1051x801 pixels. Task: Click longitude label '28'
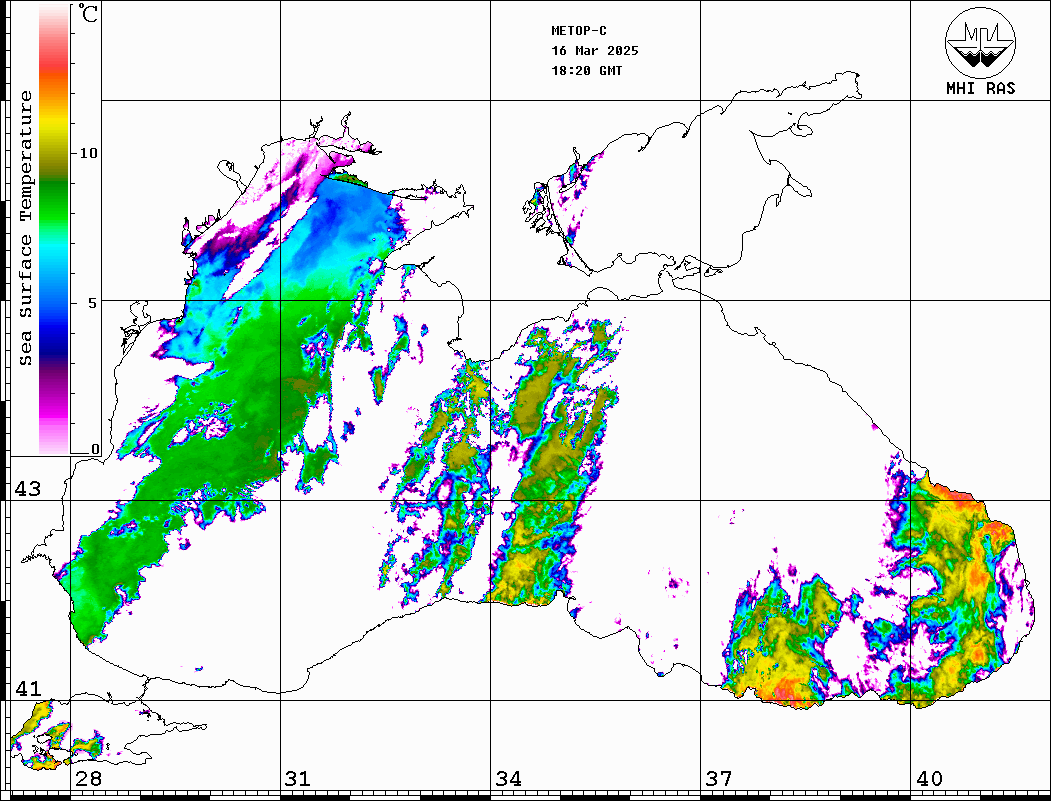coord(88,779)
